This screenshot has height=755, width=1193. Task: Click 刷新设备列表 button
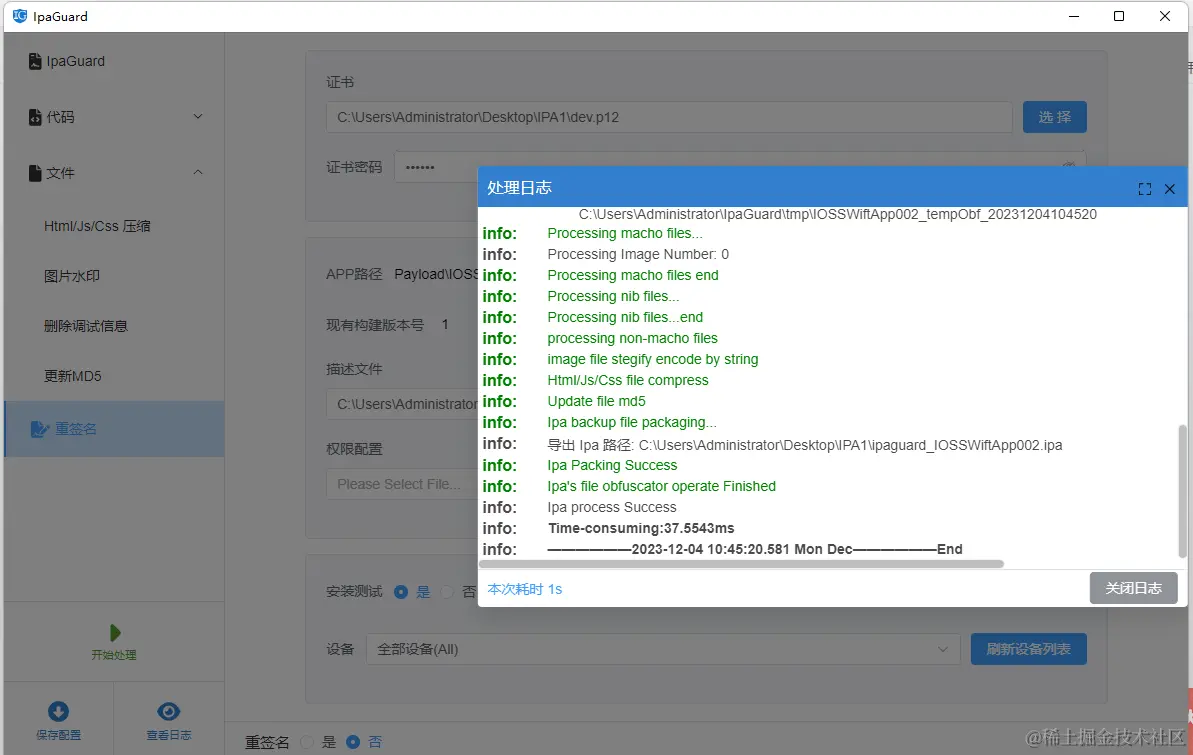click(x=1029, y=649)
